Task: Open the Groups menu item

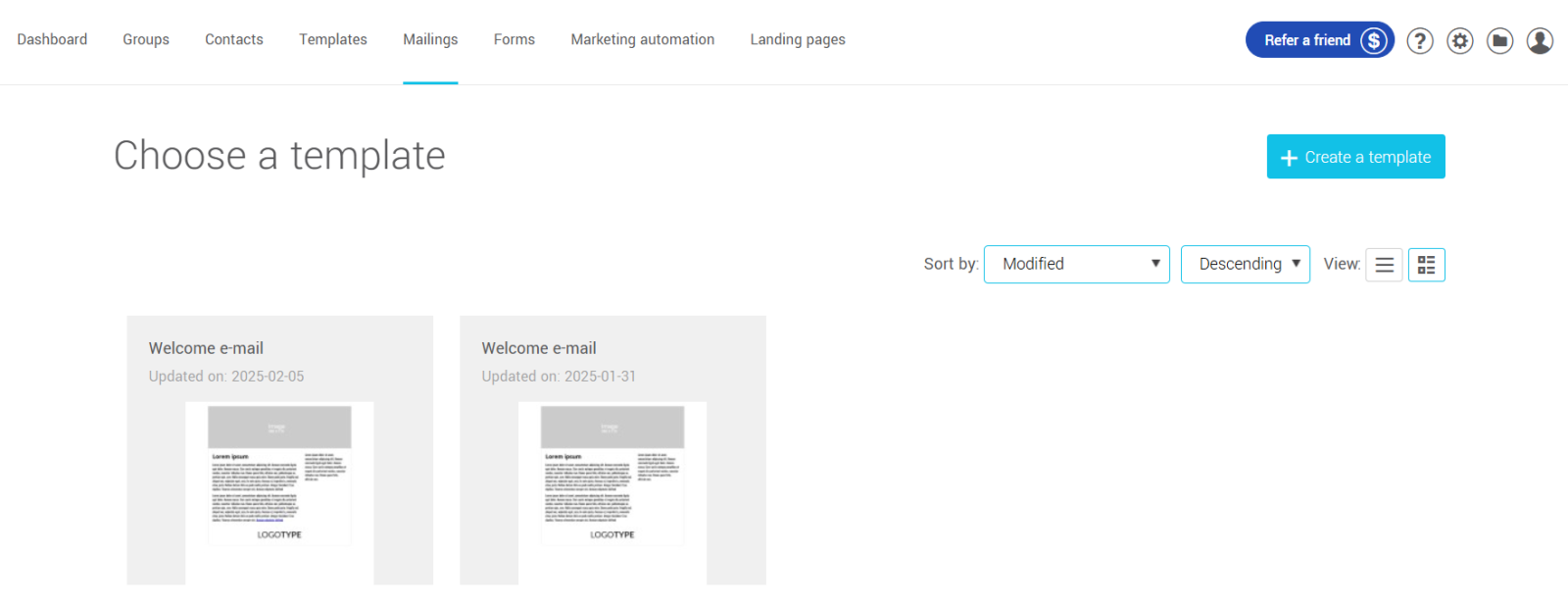Action: tap(146, 39)
